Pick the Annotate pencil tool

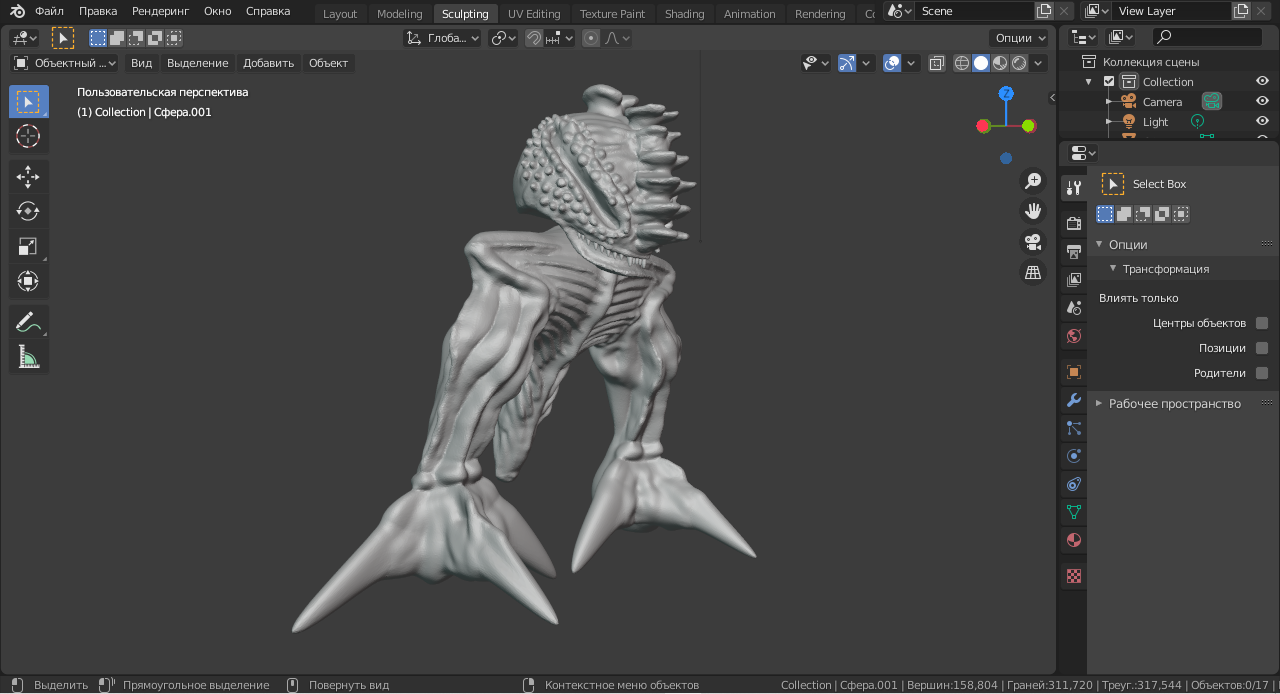29,322
